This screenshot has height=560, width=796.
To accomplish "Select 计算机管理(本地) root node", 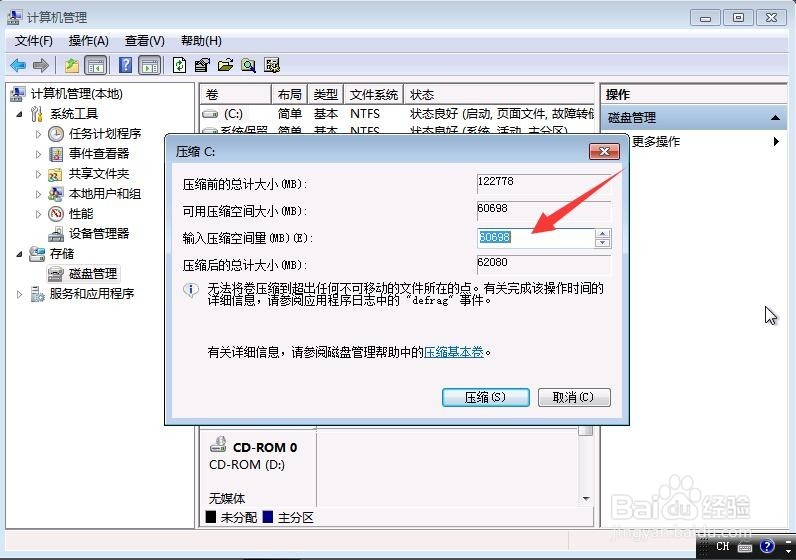I will [x=76, y=93].
